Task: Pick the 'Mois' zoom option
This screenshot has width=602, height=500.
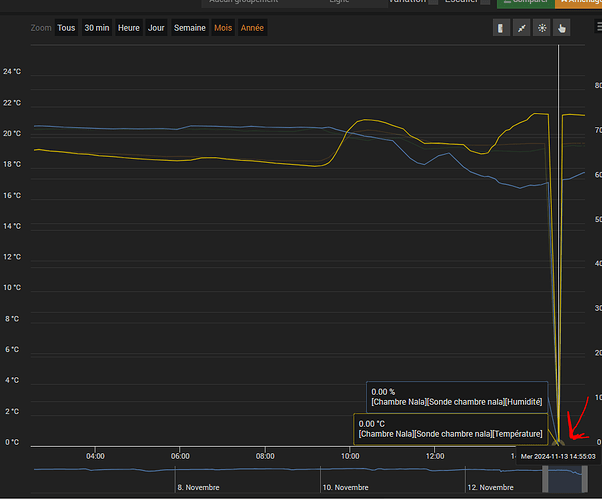Action: (222, 28)
